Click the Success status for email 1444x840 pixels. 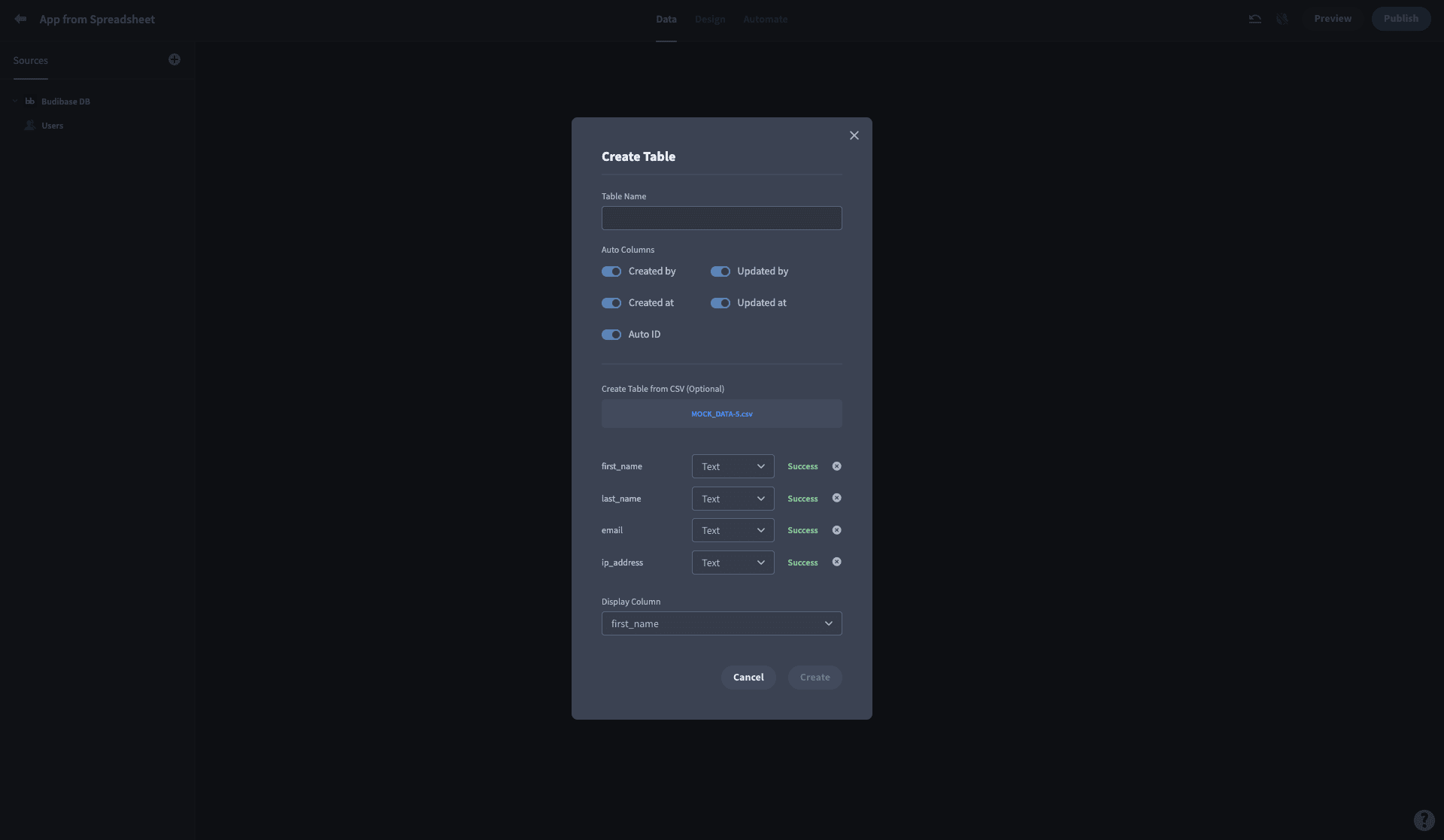(802, 530)
